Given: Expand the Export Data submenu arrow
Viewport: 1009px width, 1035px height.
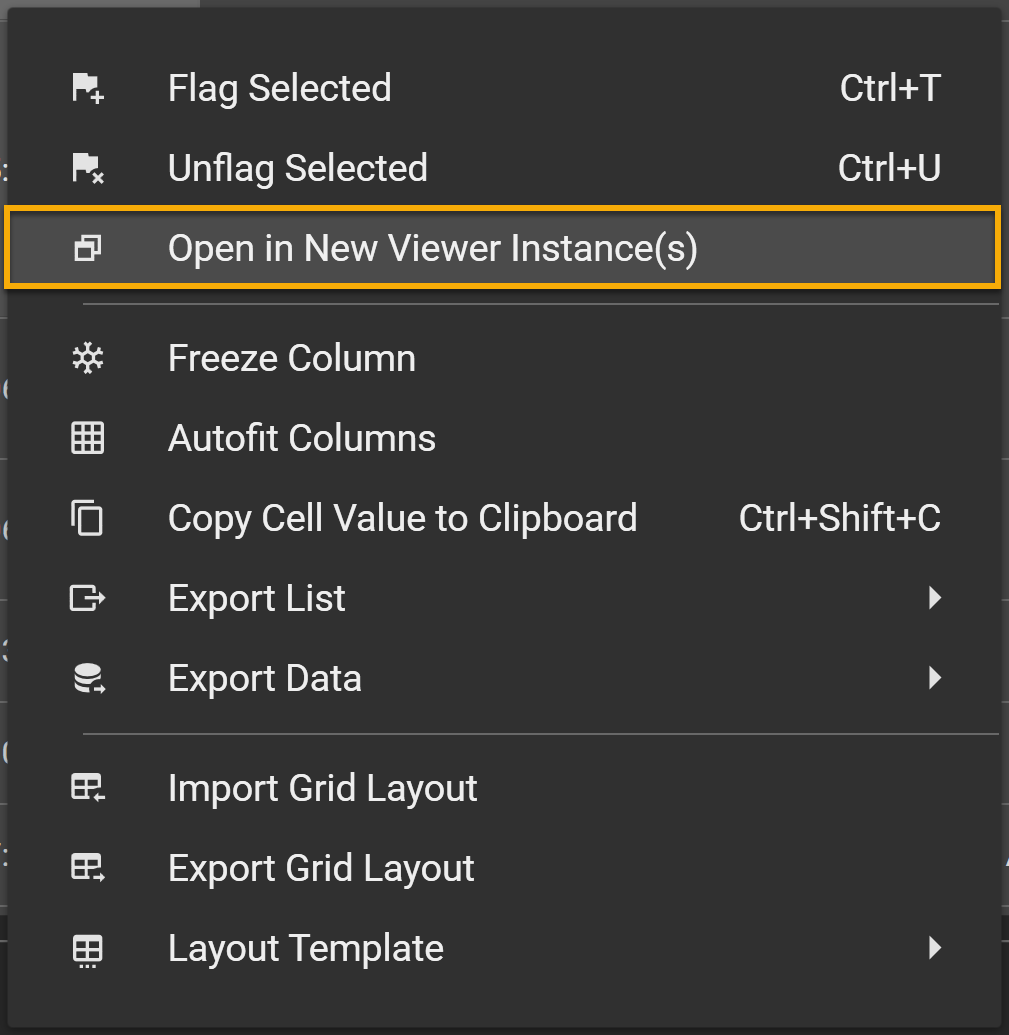Looking at the screenshot, I should click(934, 679).
